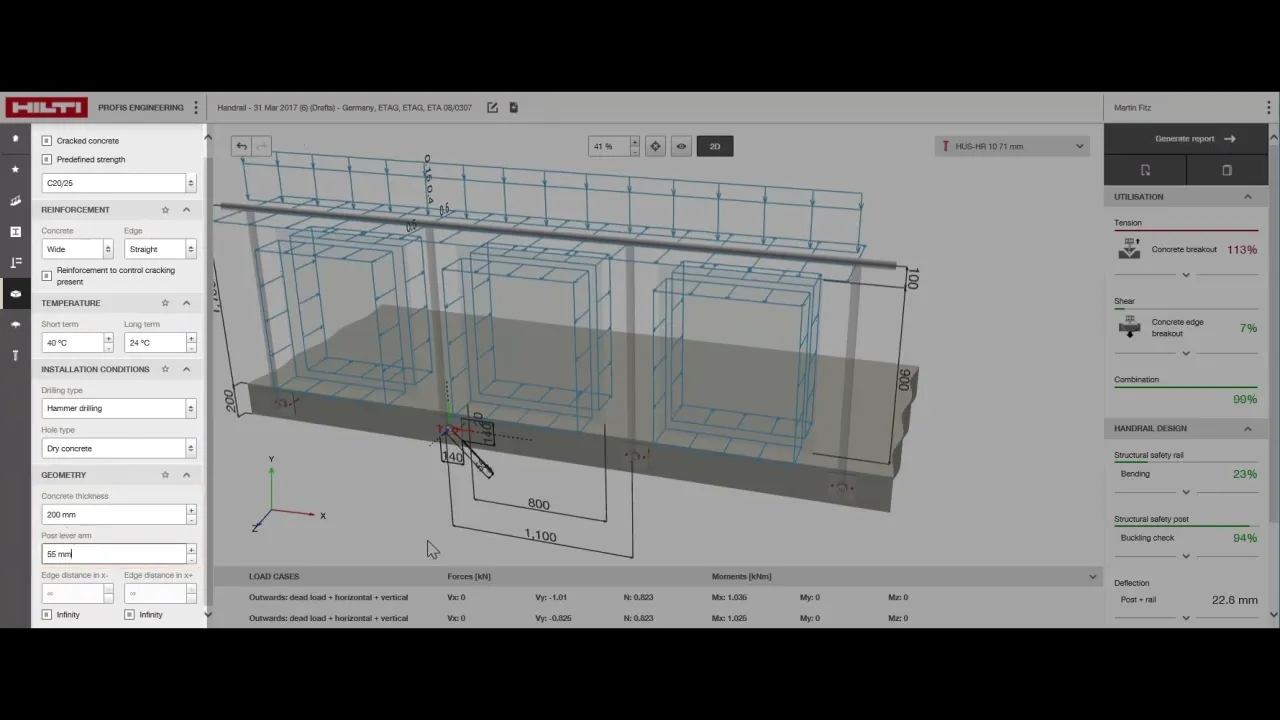Click the edit project name pencil icon
The image size is (1280, 720).
coord(492,107)
